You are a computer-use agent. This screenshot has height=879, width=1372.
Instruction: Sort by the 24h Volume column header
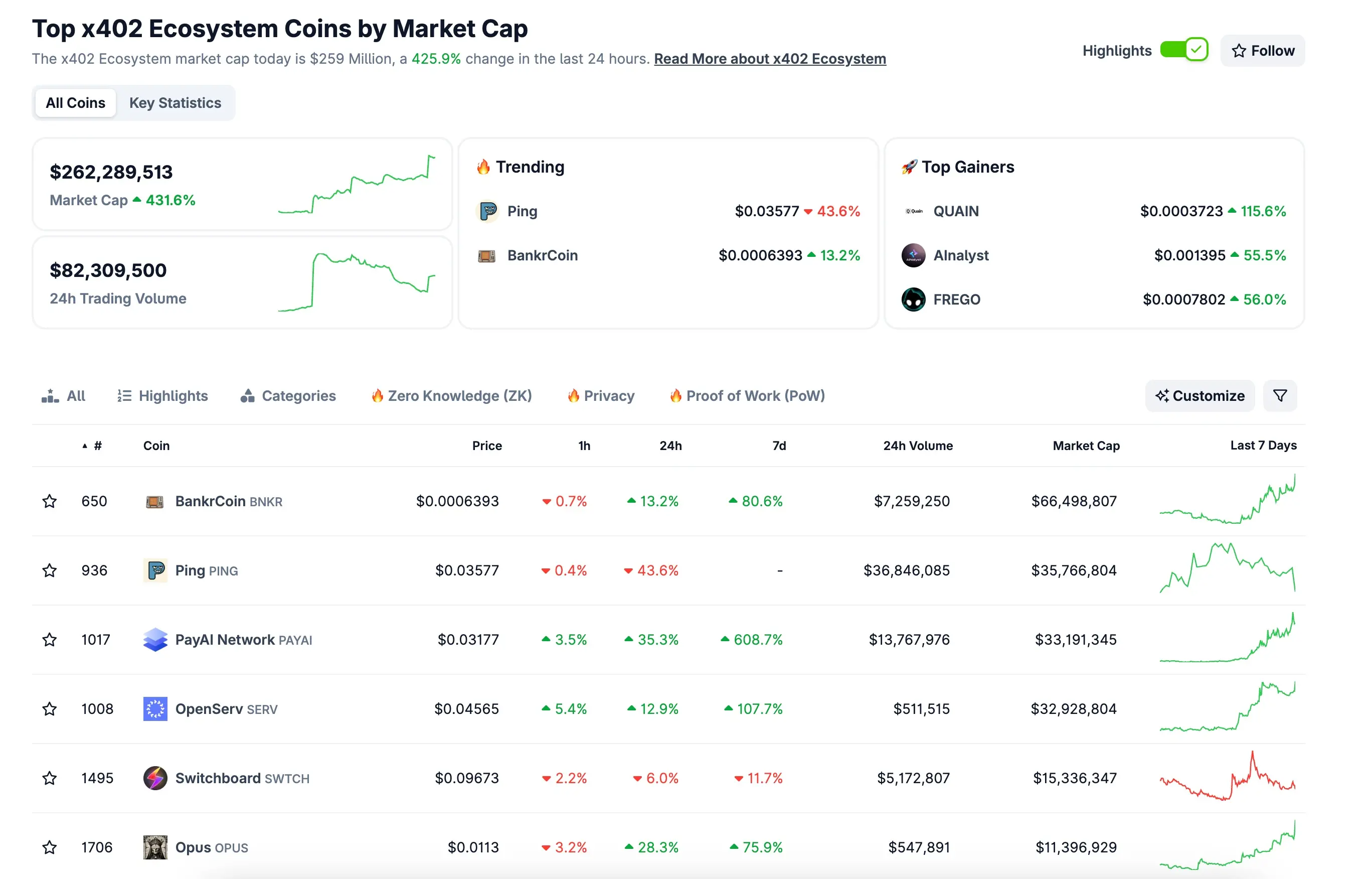pyautogui.click(x=917, y=446)
